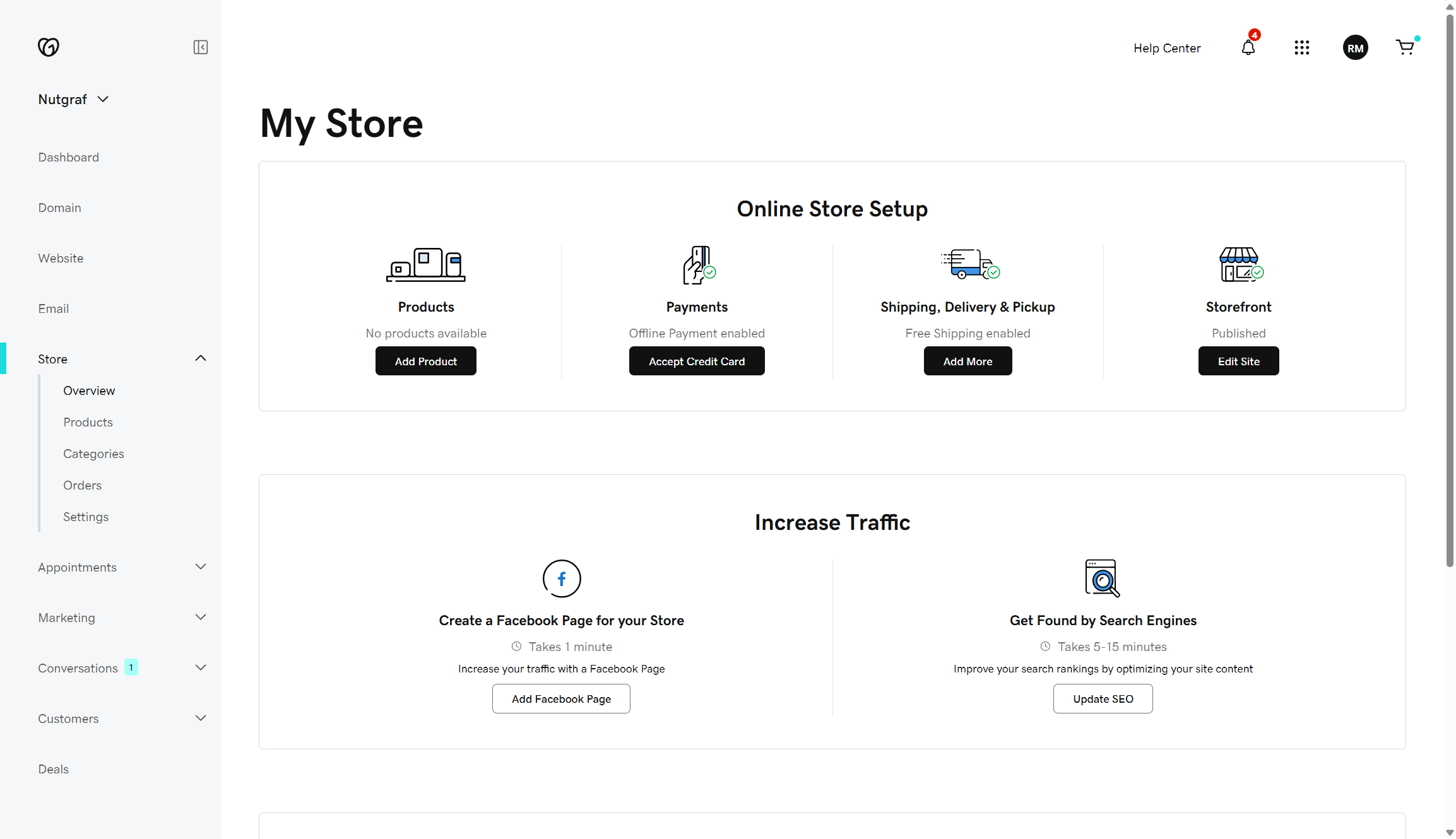Open the Help Center
This screenshot has height=839, width=1456.
[1166, 47]
